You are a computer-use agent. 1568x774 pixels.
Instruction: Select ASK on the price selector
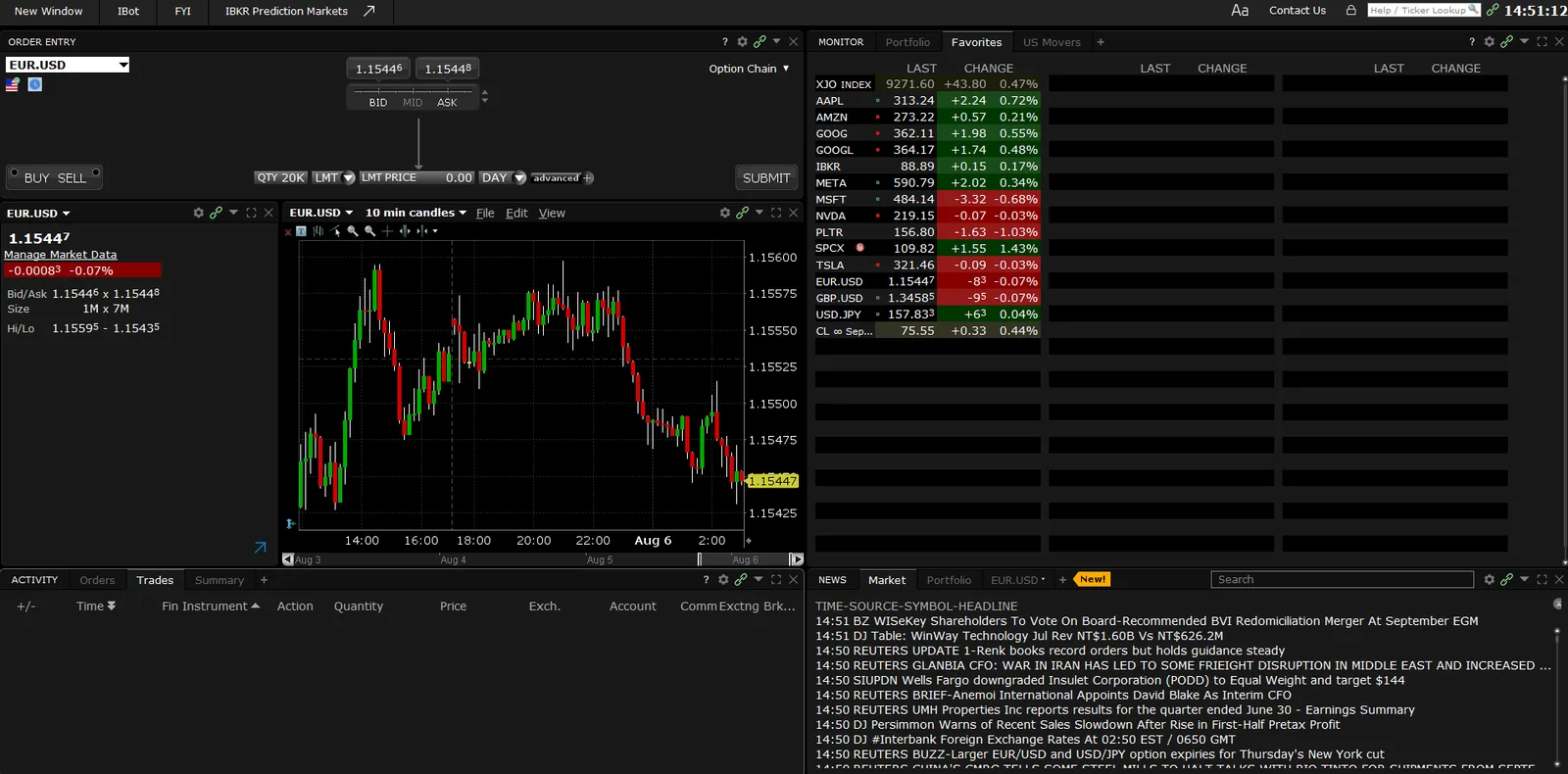tap(447, 102)
